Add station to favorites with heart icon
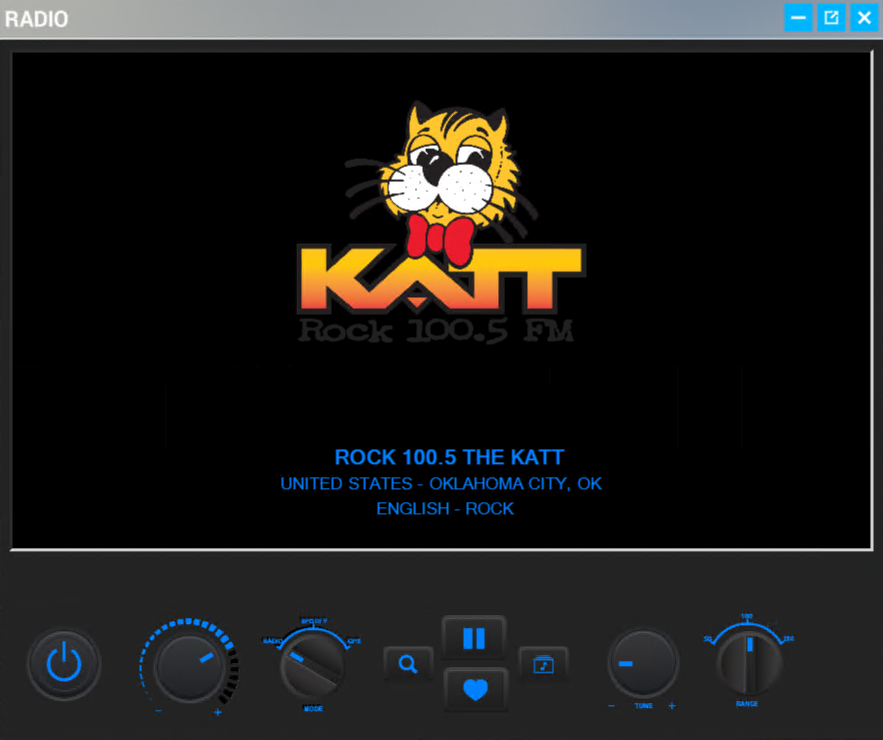The width and height of the screenshot is (883, 740). coord(475,689)
